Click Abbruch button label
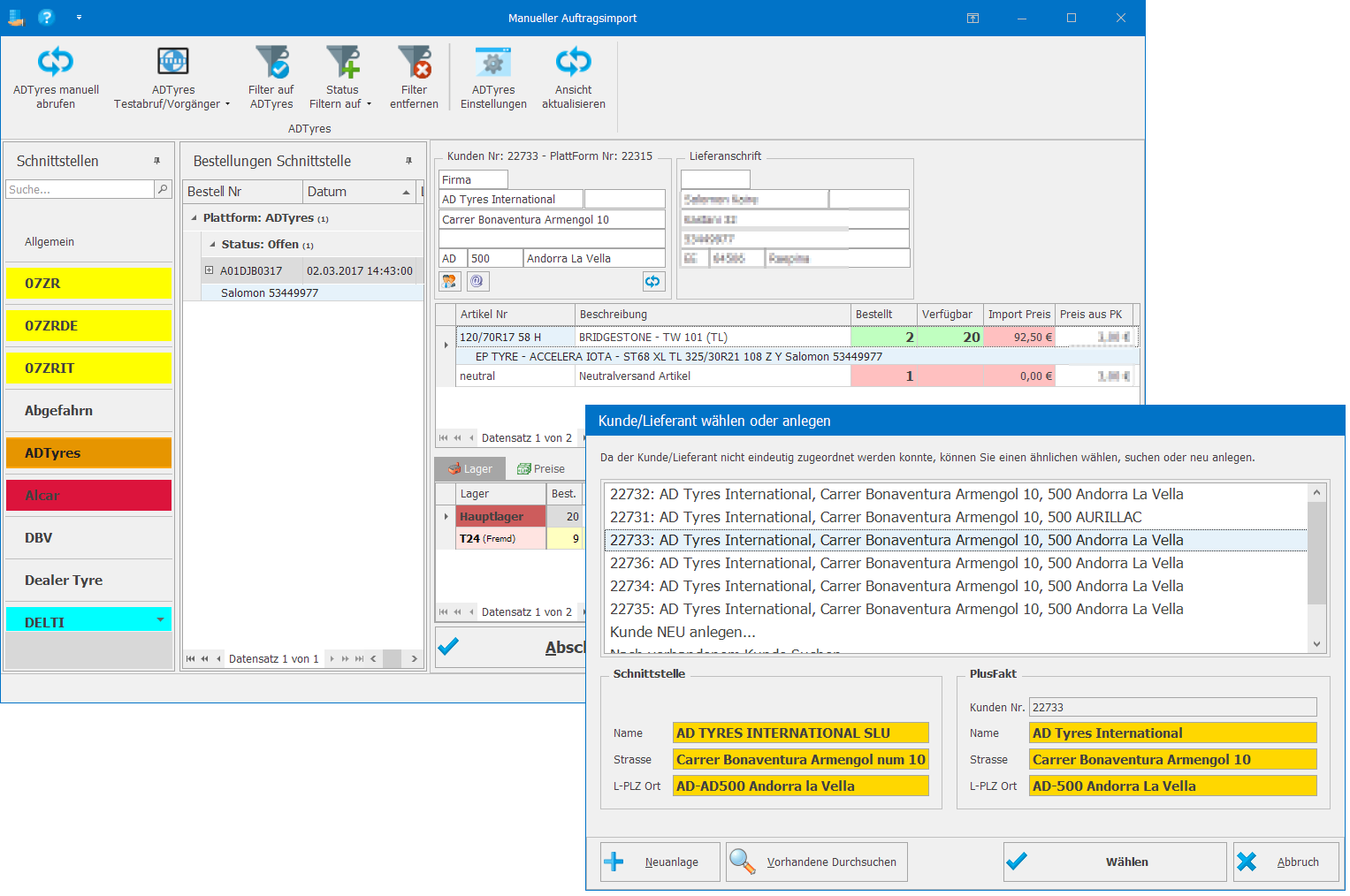 point(1298,862)
